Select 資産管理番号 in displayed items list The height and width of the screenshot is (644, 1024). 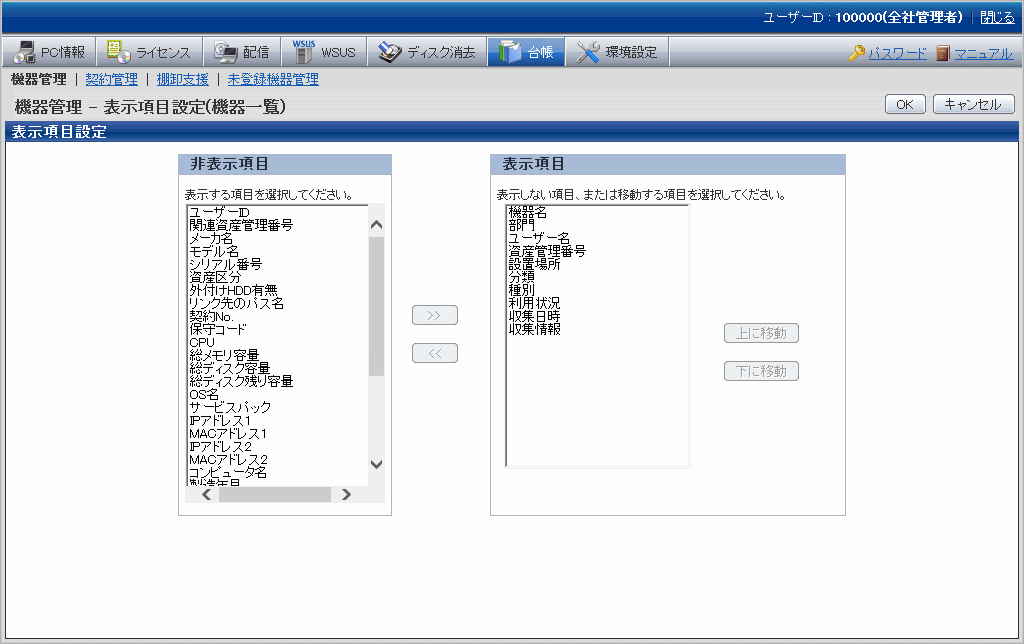[598, 251]
